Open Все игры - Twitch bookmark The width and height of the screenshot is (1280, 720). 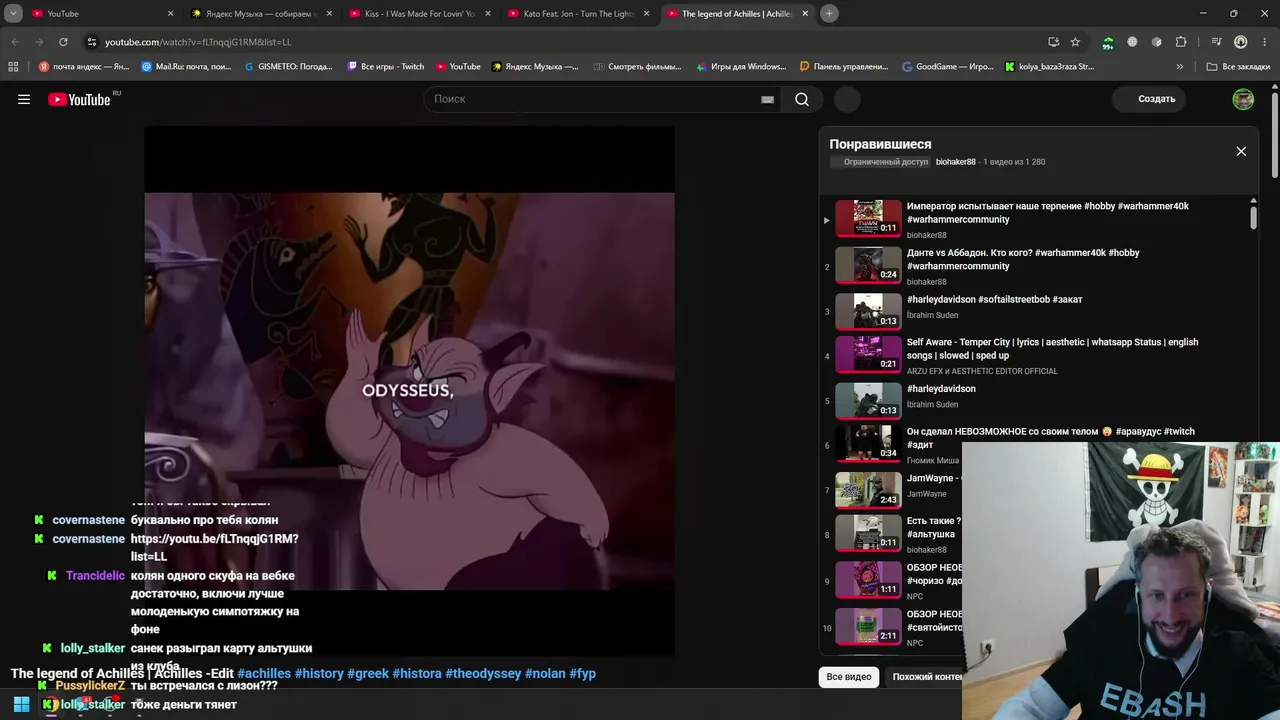[x=386, y=67]
